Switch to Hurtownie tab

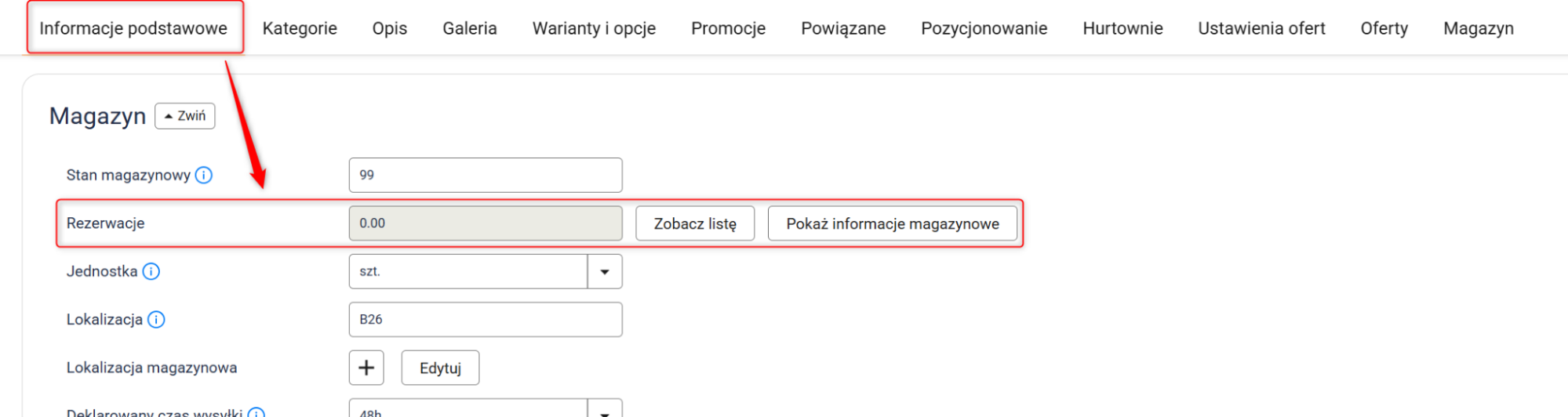[1122, 28]
